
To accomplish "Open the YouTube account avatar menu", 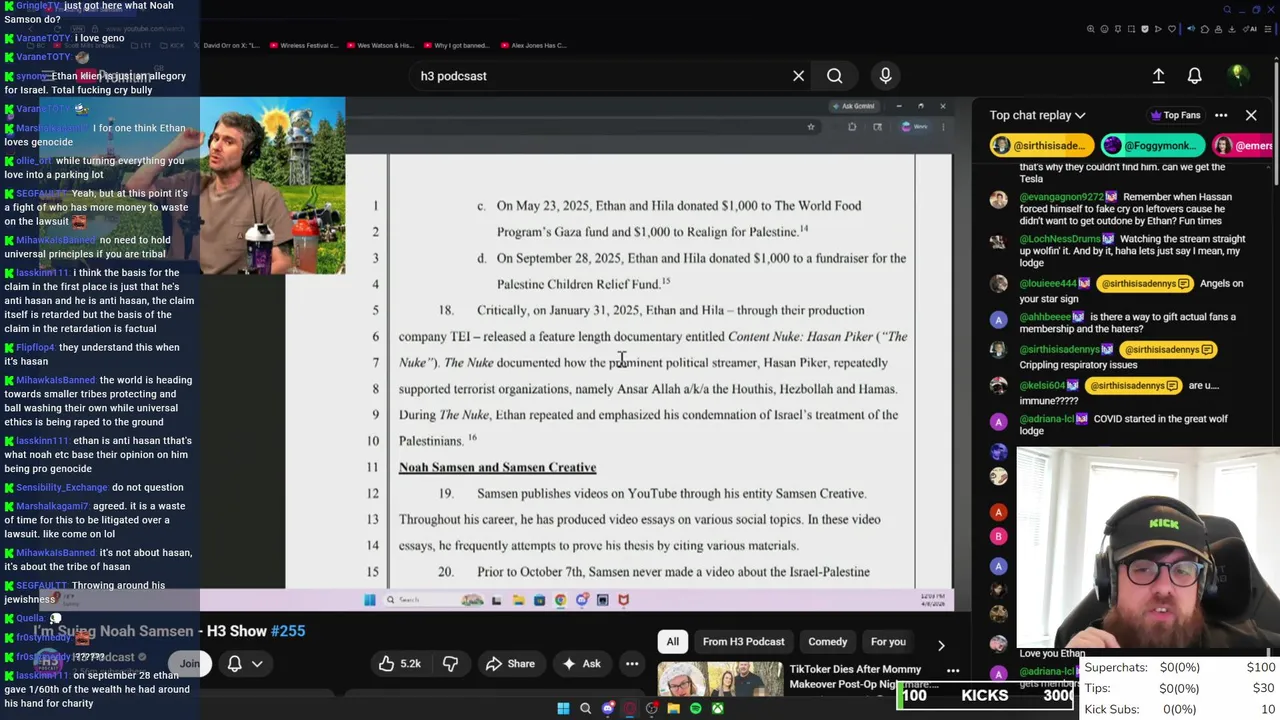I will (x=1238, y=75).
